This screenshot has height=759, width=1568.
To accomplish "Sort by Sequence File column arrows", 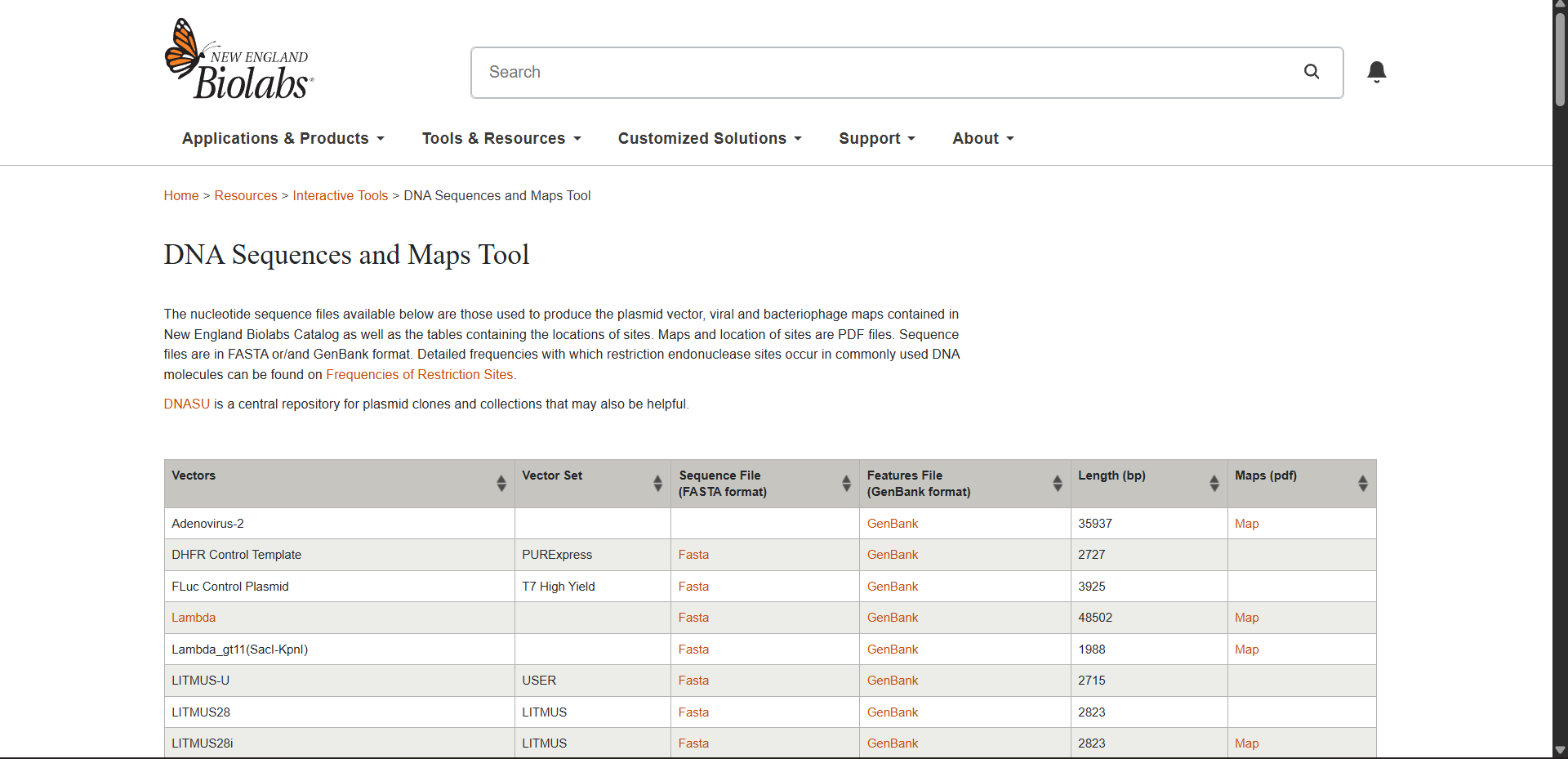I will click(x=846, y=484).
